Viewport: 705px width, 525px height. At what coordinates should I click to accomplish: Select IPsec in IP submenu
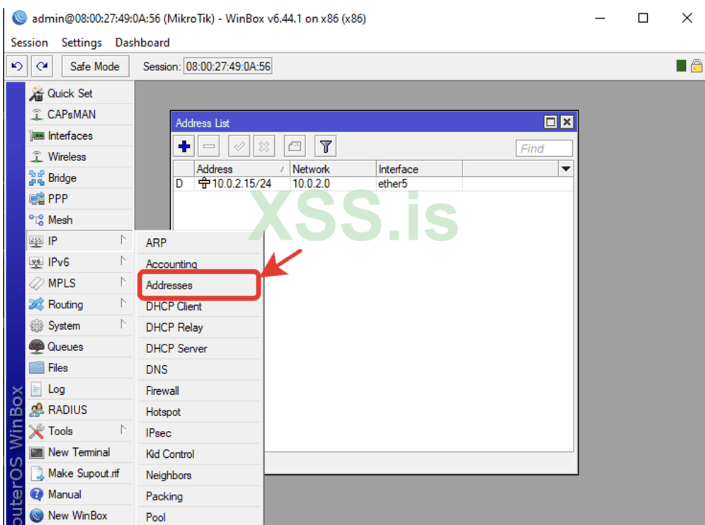pyautogui.click(x=199, y=433)
